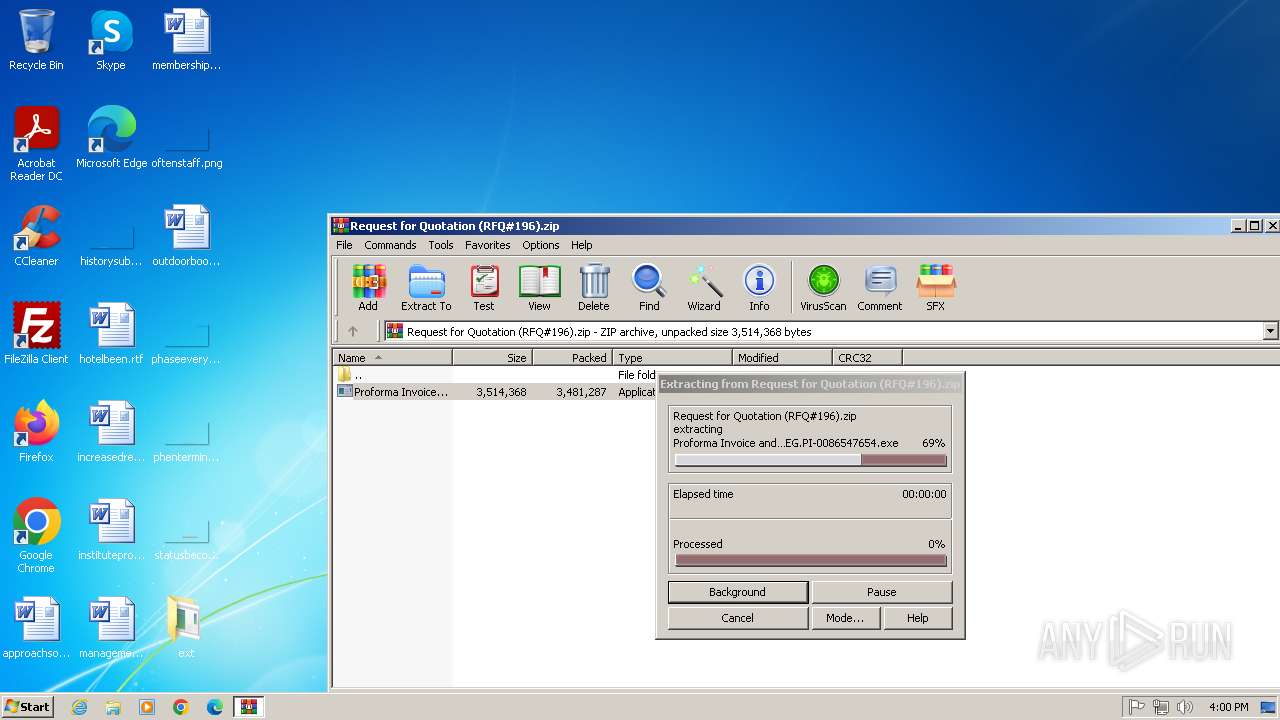
Task: Click the Comment toolbar icon
Action: (x=880, y=288)
